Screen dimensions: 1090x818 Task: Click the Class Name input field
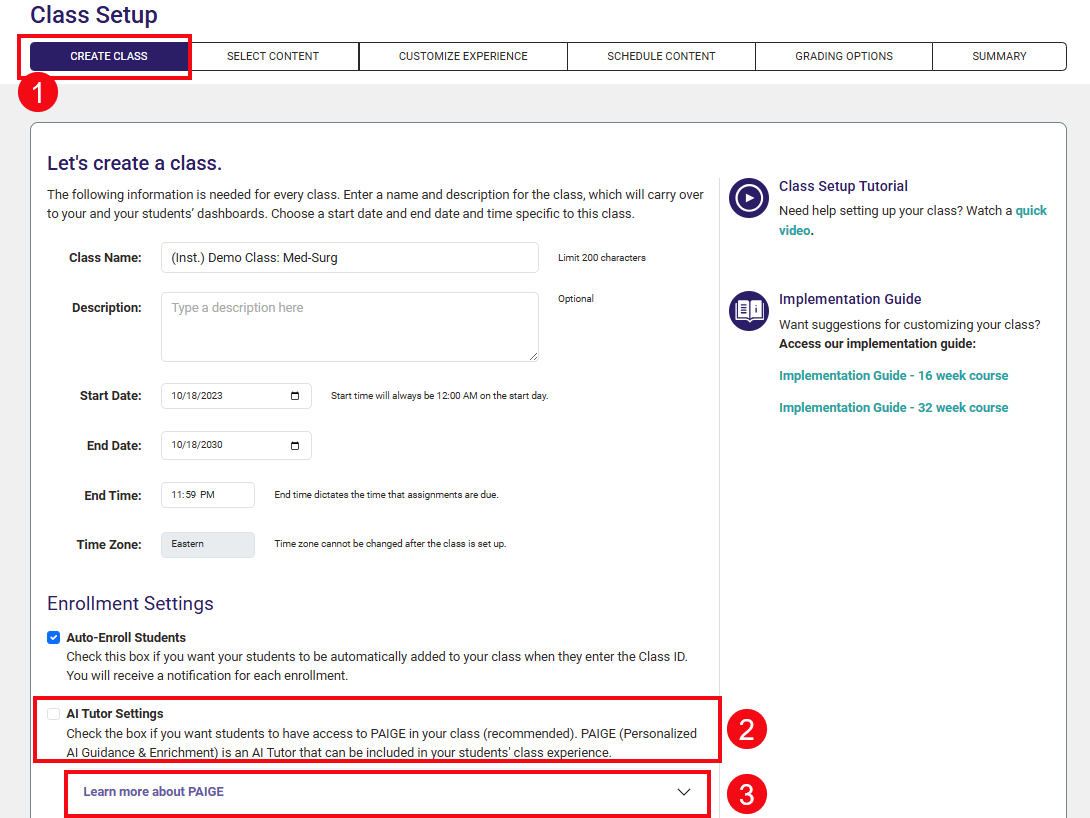350,258
